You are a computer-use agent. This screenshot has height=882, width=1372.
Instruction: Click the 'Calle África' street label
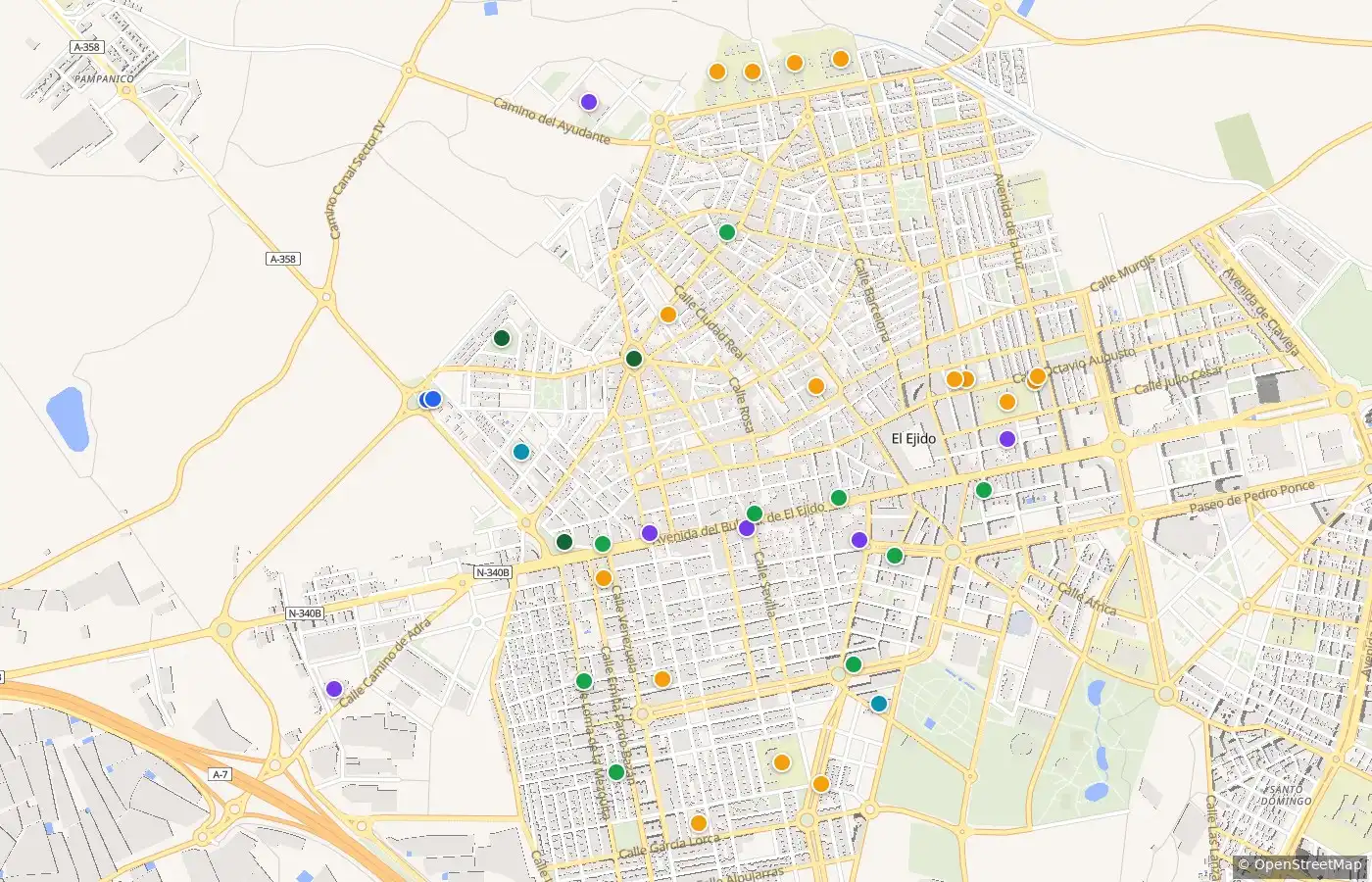(x=1087, y=598)
